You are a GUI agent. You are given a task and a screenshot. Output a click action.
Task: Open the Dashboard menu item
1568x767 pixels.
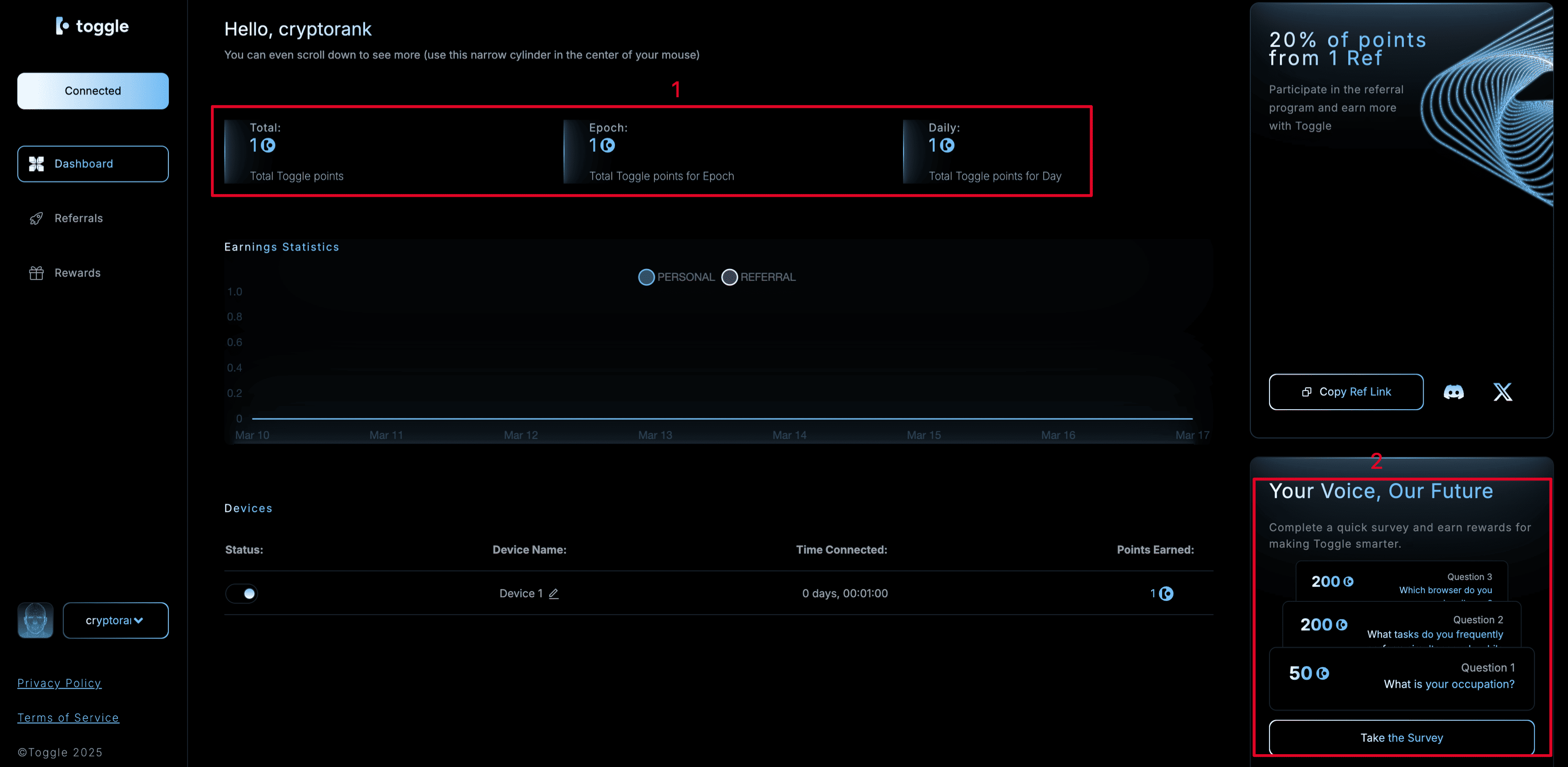pos(93,164)
